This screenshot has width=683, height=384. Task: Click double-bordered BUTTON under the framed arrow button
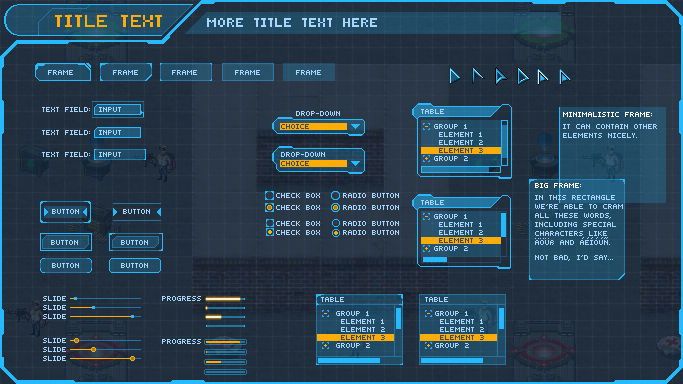pos(66,243)
